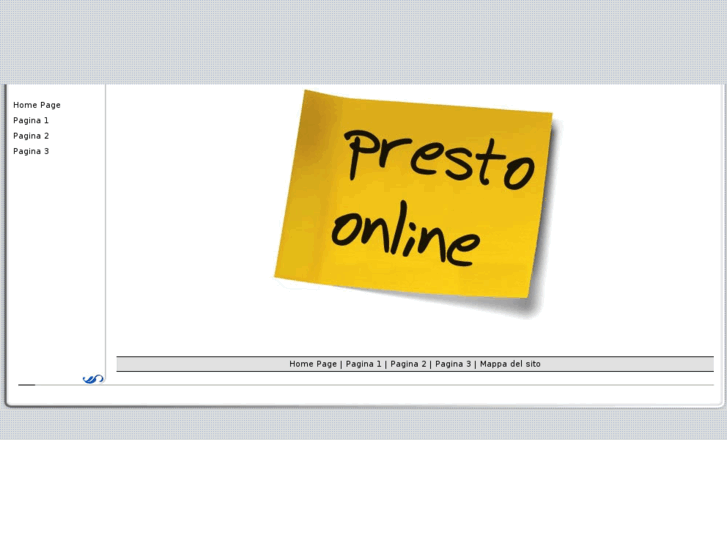The width and height of the screenshot is (727, 545).
Task: Visit the Pagina 3 footer link
Action: click(453, 364)
